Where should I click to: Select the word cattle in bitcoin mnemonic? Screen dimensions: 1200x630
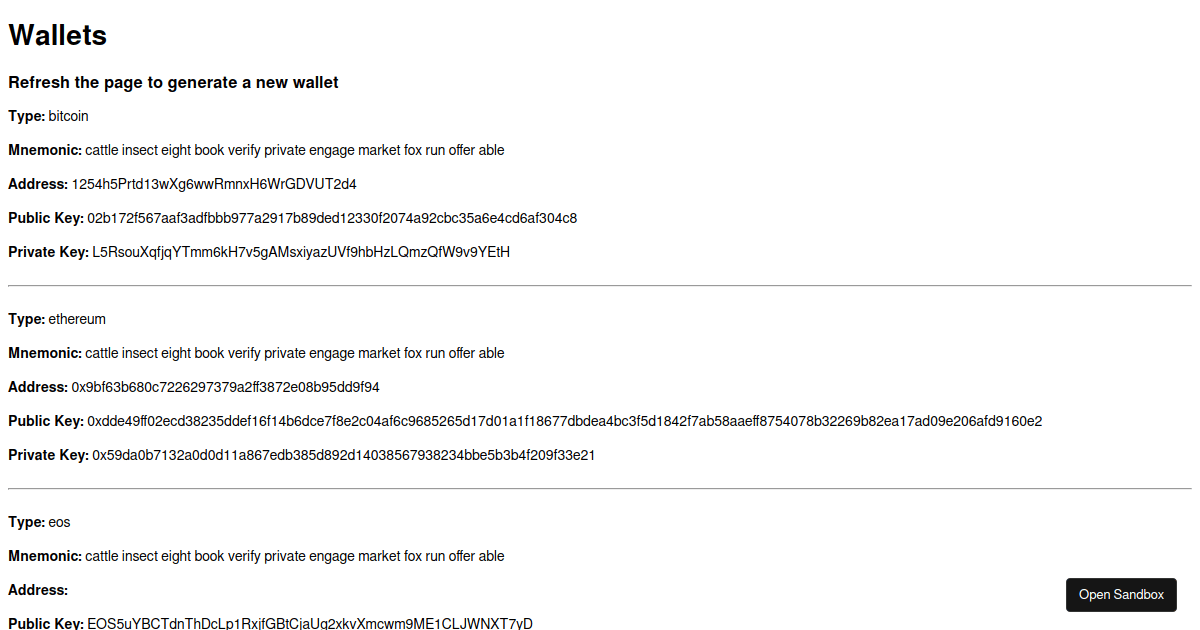(103, 150)
